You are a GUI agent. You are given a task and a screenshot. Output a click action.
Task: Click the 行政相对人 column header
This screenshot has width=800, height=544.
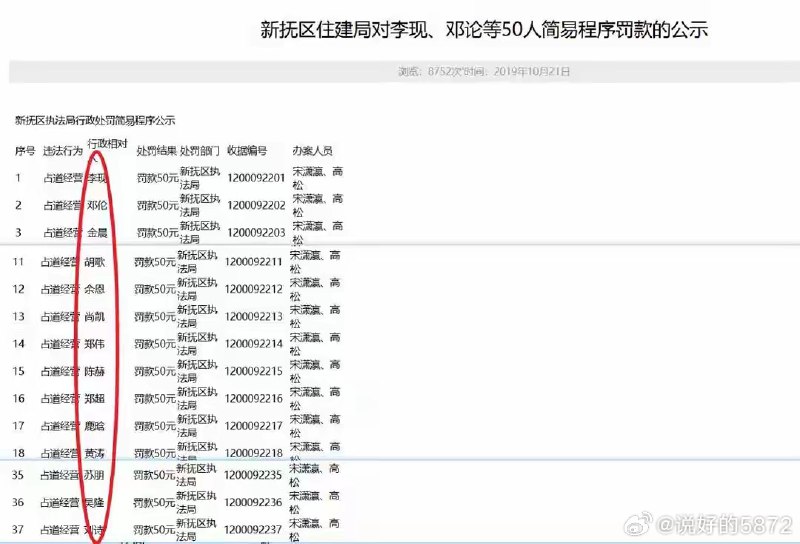click(107, 151)
